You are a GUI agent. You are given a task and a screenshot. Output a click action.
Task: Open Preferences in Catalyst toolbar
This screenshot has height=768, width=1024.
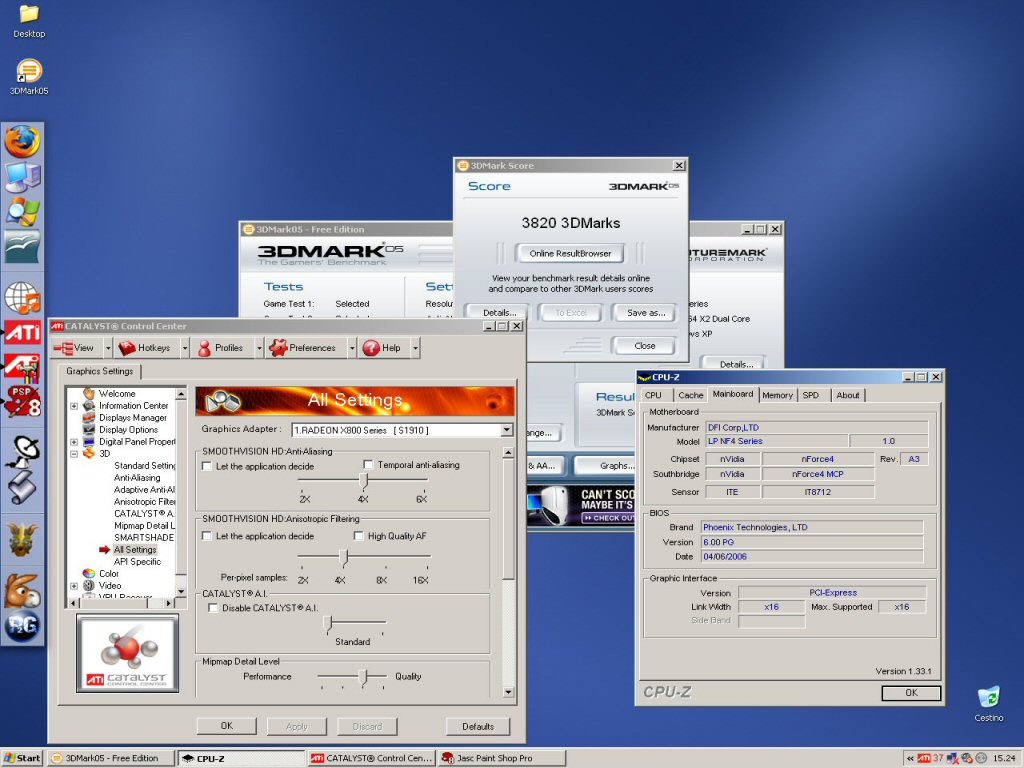302,348
